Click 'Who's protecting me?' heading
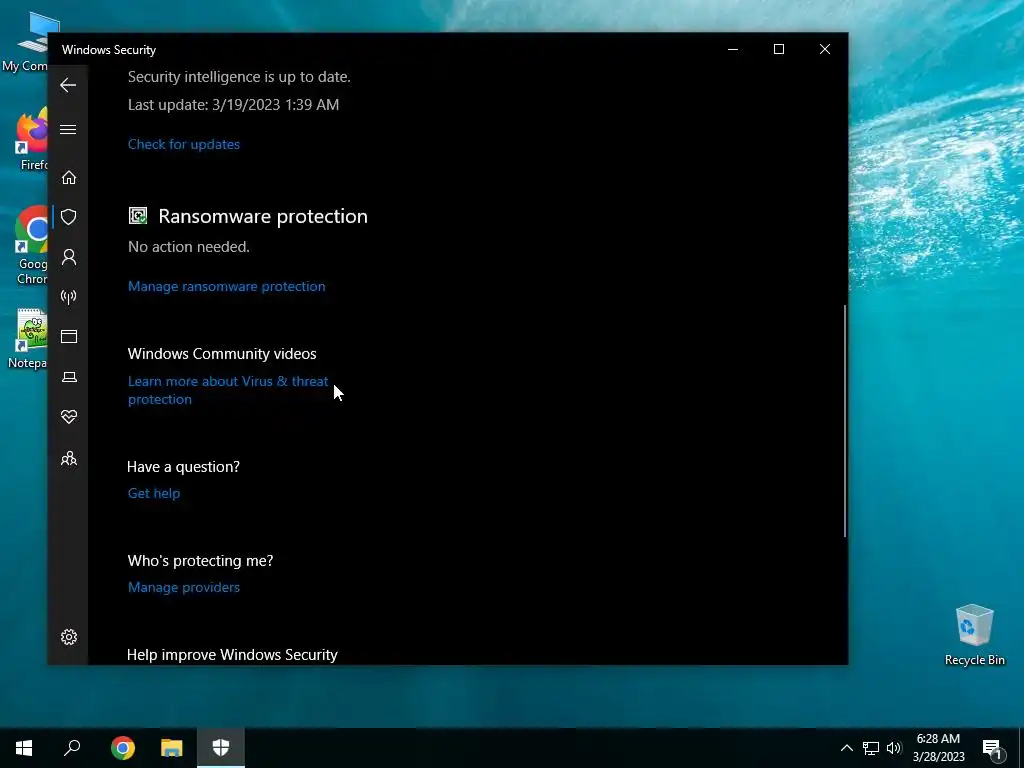The width and height of the screenshot is (1024, 768). click(200, 561)
